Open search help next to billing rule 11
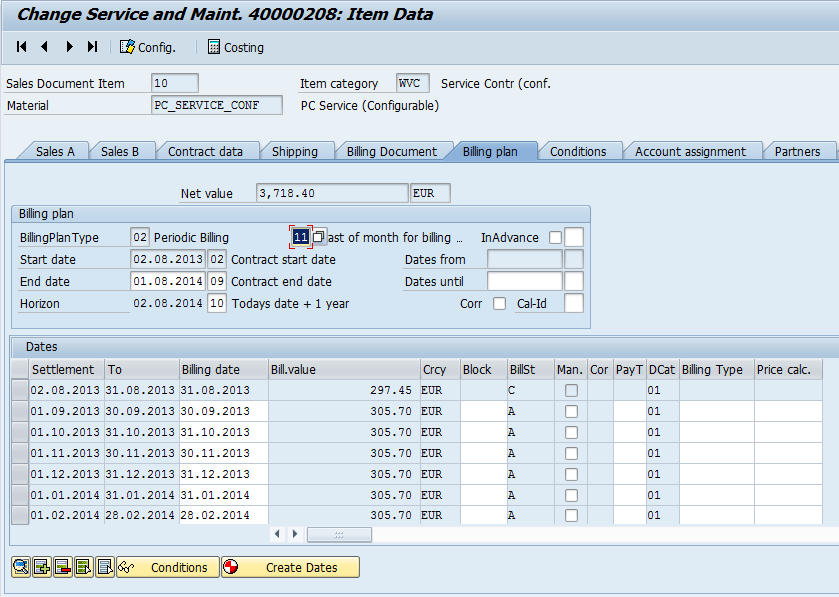839x597 pixels. (x=319, y=237)
